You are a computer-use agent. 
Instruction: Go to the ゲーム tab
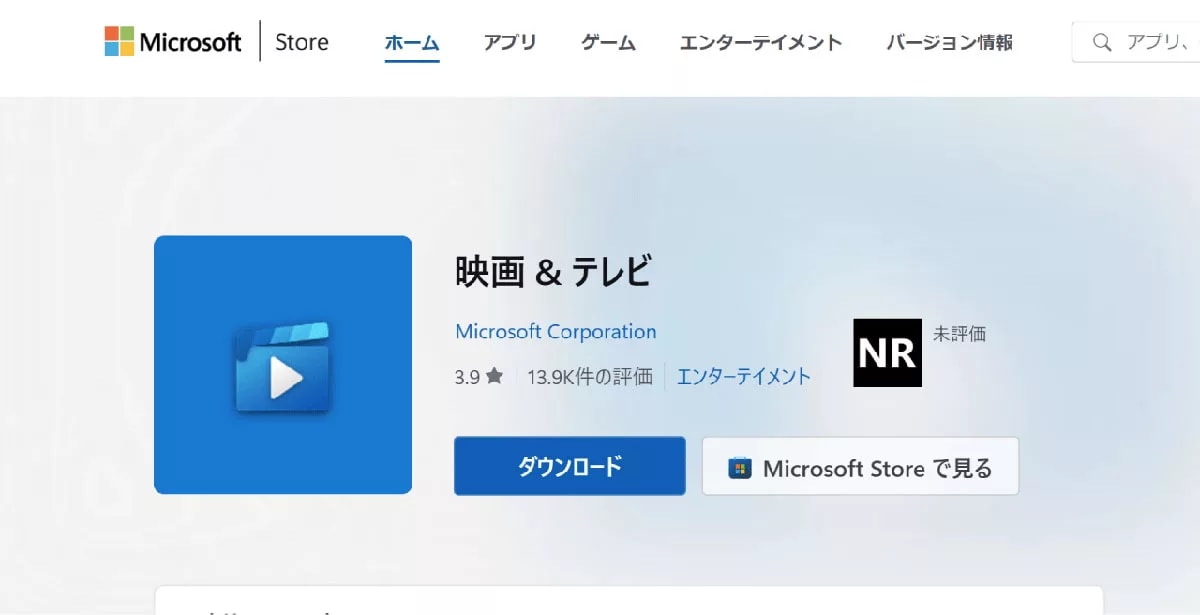click(x=608, y=42)
